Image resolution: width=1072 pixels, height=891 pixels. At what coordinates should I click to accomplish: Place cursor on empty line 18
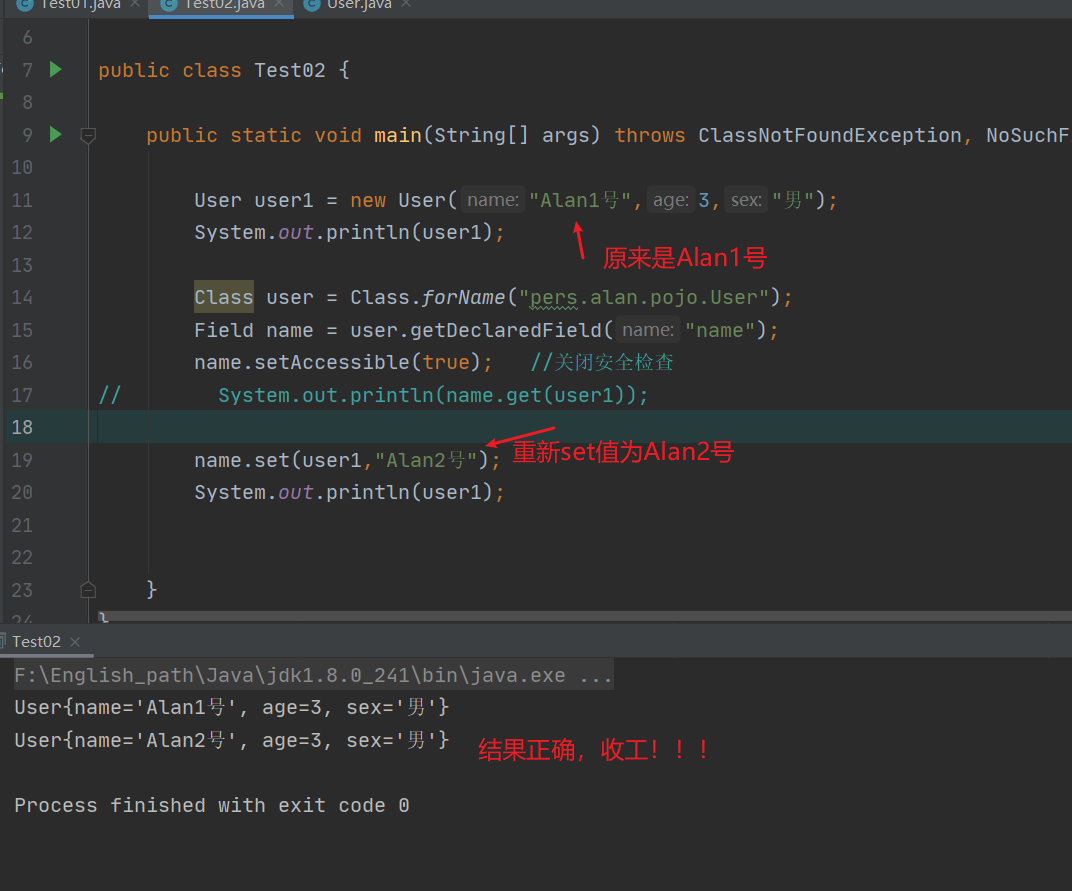pyautogui.click(x=585, y=427)
